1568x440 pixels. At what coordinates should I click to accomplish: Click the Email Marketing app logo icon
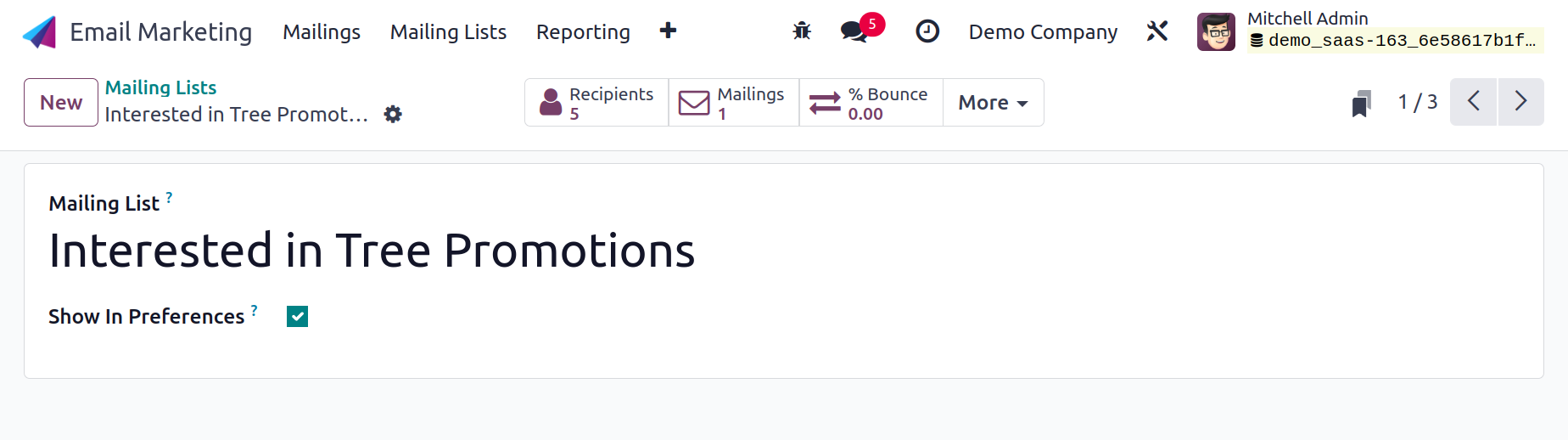pyautogui.click(x=39, y=32)
